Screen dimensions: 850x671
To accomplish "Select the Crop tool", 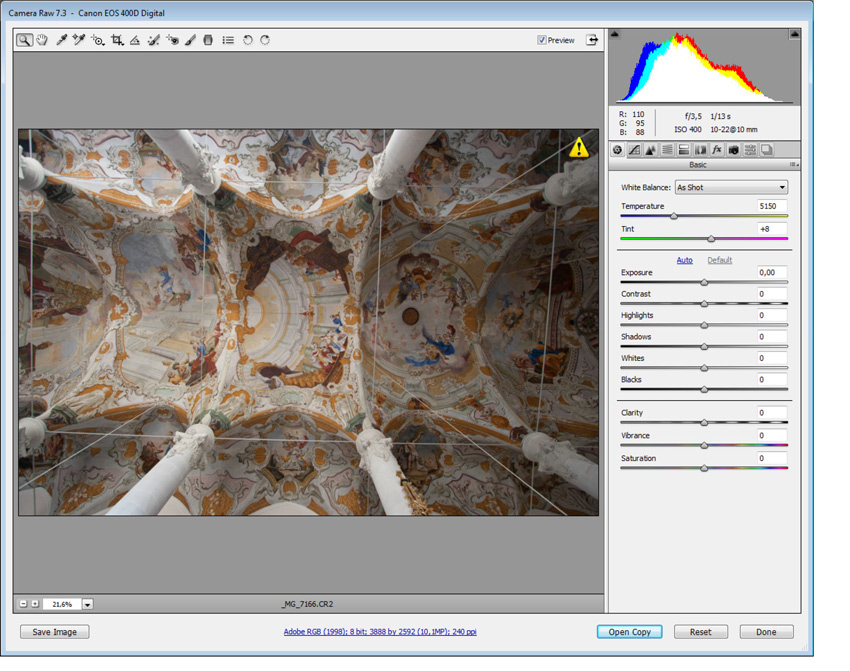I will click(117, 40).
